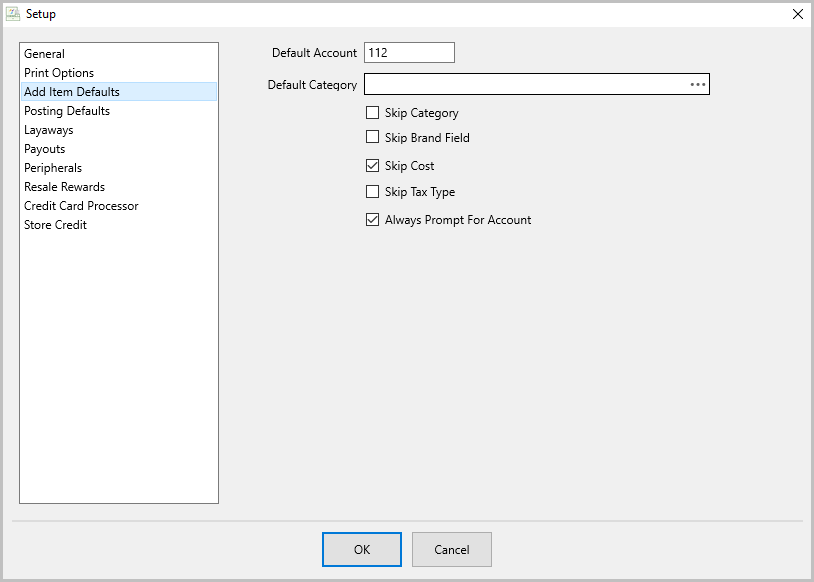This screenshot has width=814, height=582.
Task: Select Add Item Defaults section
Action: tap(119, 92)
